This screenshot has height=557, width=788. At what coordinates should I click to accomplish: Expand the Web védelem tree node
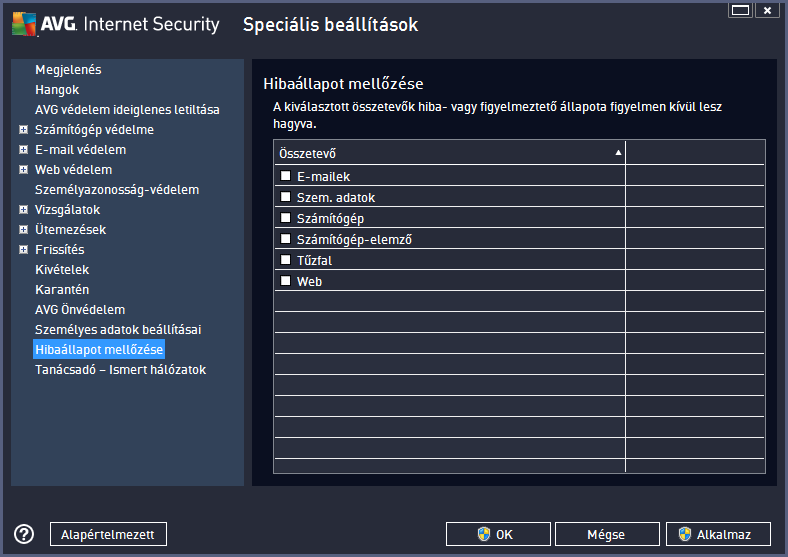tap(23, 170)
